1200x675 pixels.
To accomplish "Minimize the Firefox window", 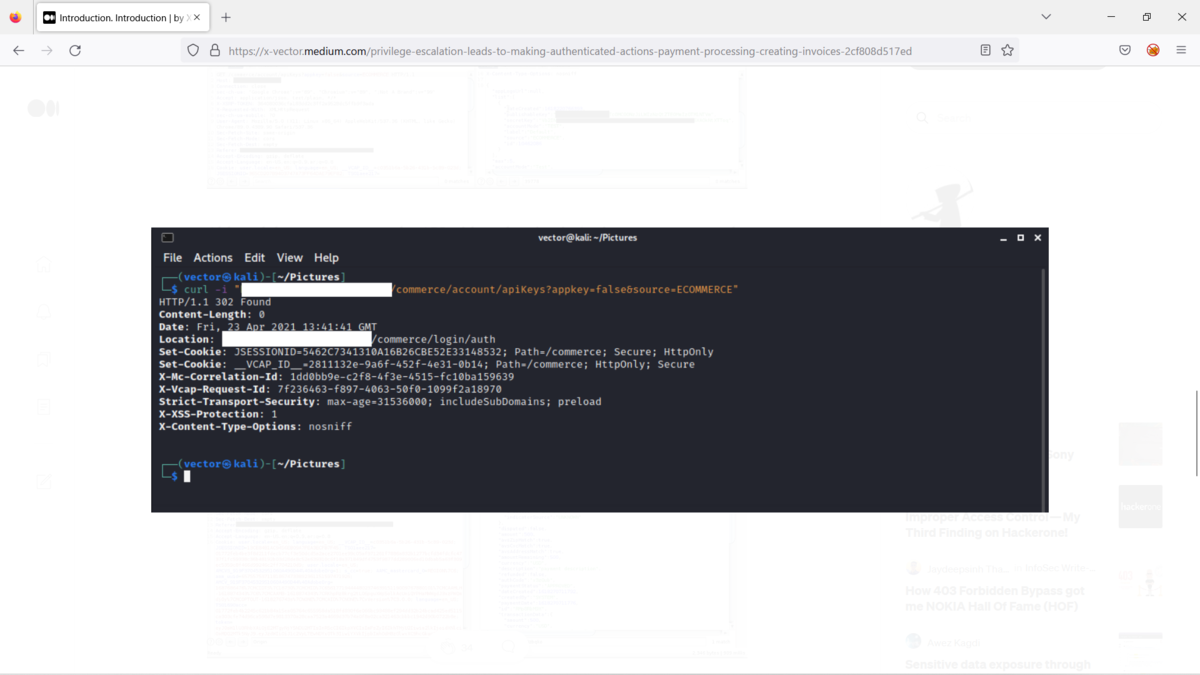I will click(x=1111, y=17).
